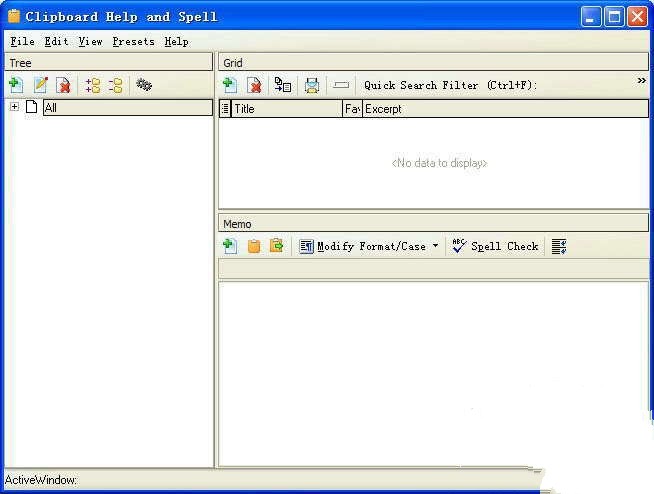Open the View menu
This screenshot has width=654, height=494.
91,41
